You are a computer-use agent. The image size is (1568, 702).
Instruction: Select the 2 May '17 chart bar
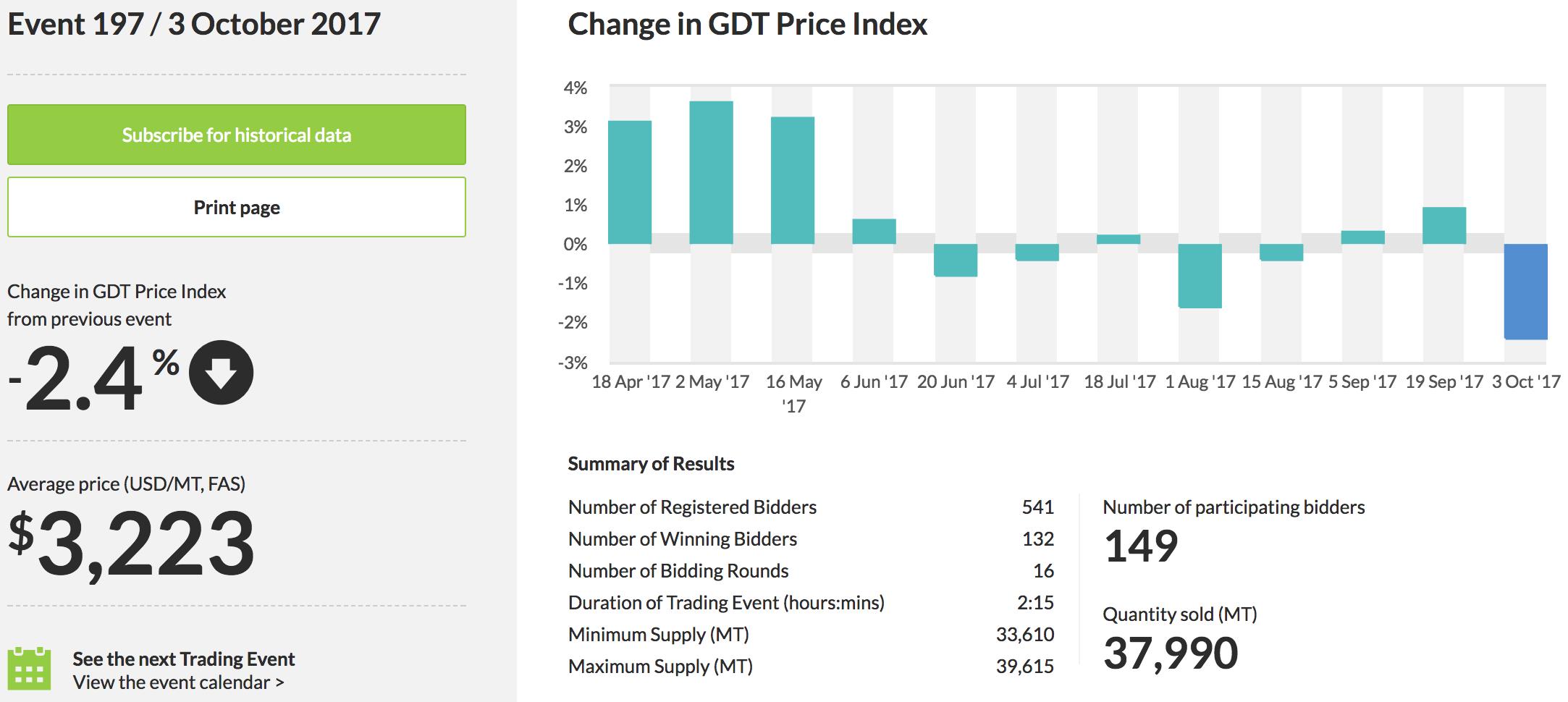[711, 173]
